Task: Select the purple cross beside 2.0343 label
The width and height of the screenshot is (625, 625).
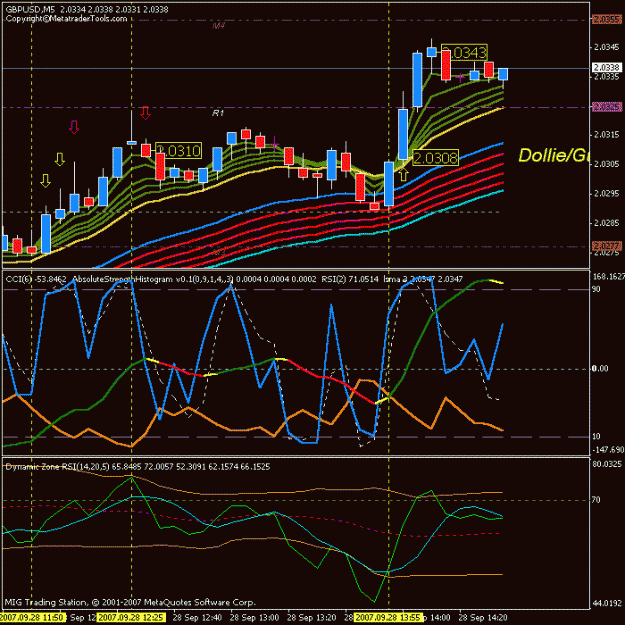Action: [460, 77]
